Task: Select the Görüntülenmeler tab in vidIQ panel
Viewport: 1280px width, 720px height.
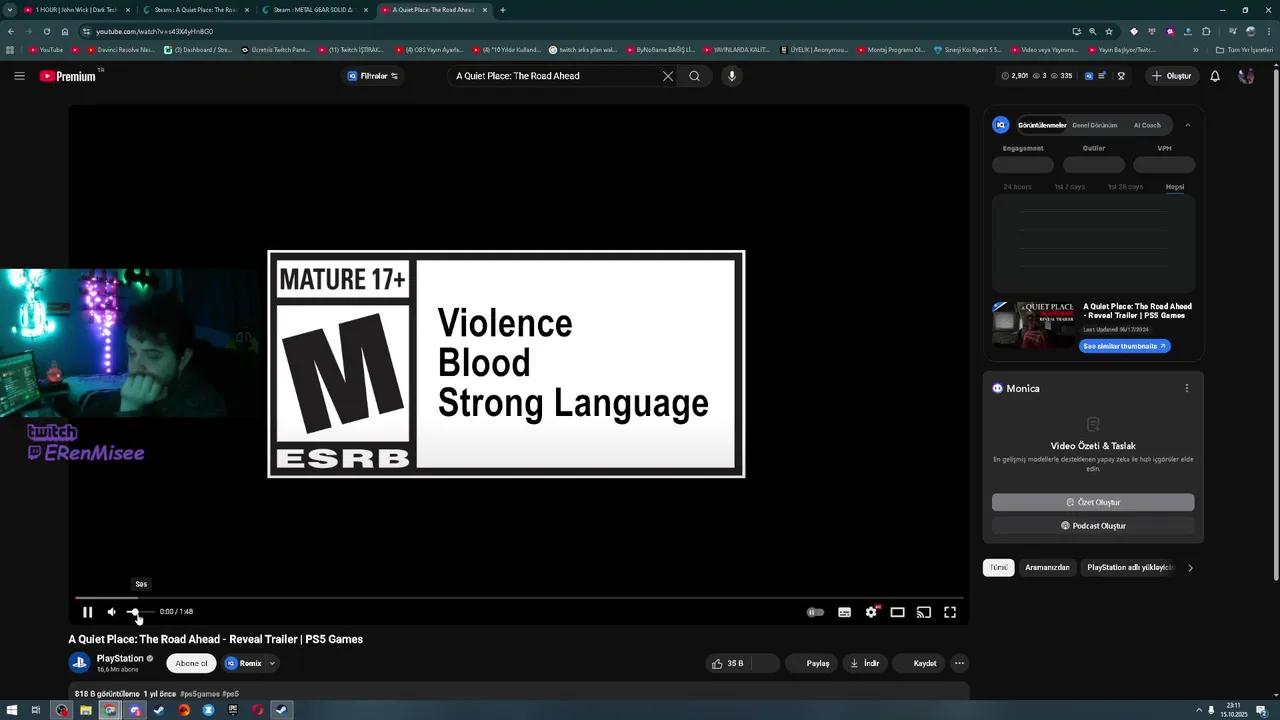Action: point(1042,125)
